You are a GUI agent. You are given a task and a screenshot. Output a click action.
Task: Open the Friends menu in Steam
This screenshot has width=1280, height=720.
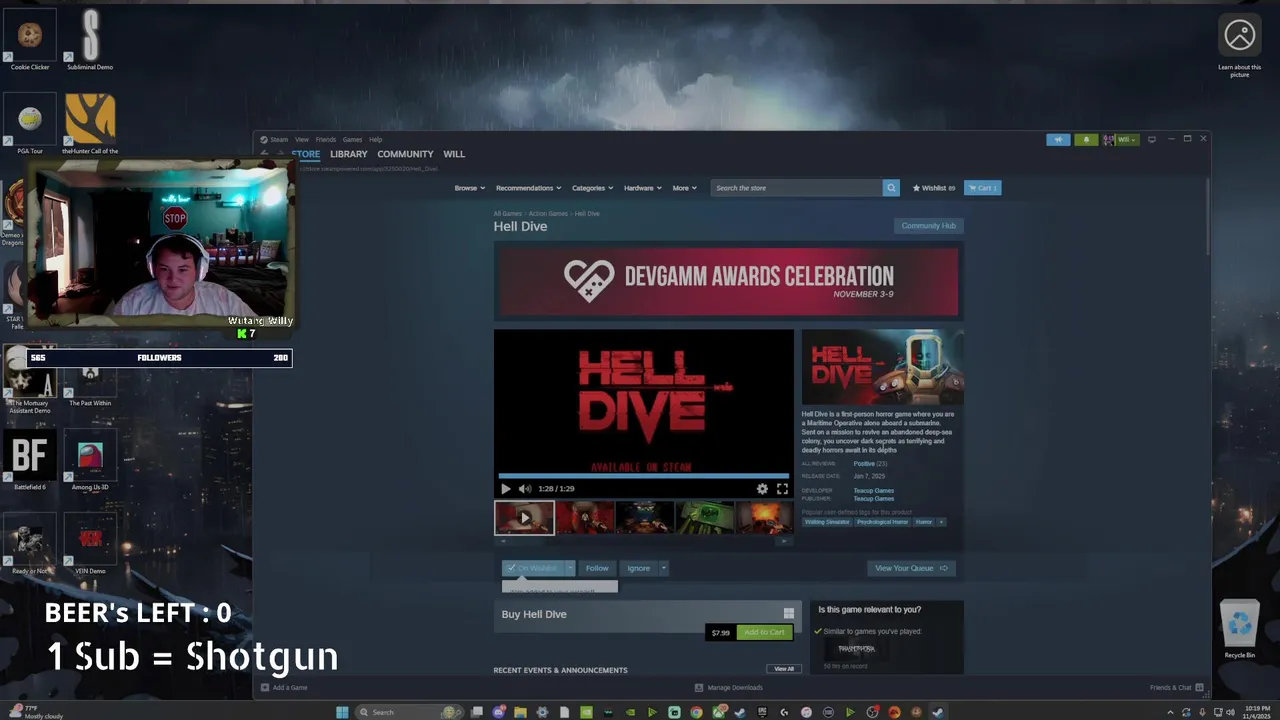pos(326,140)
